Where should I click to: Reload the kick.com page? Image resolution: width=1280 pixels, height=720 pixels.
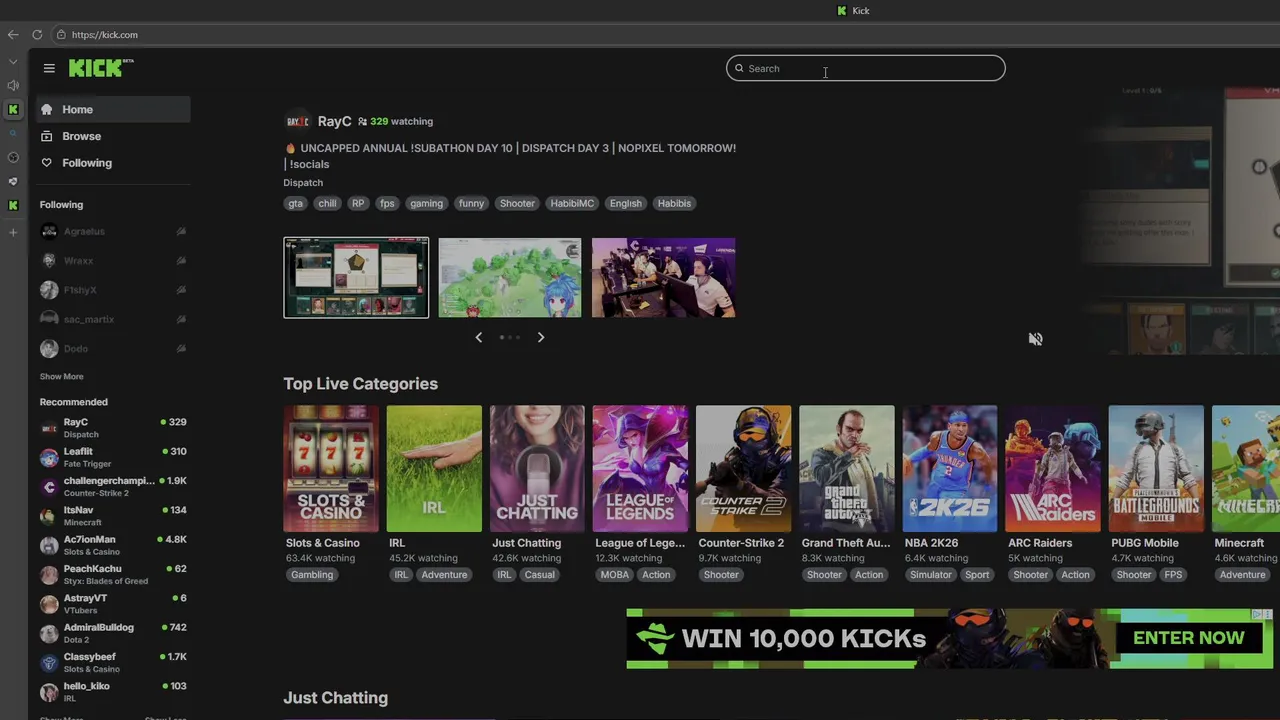pyautogui.click(x=37, y=35)
